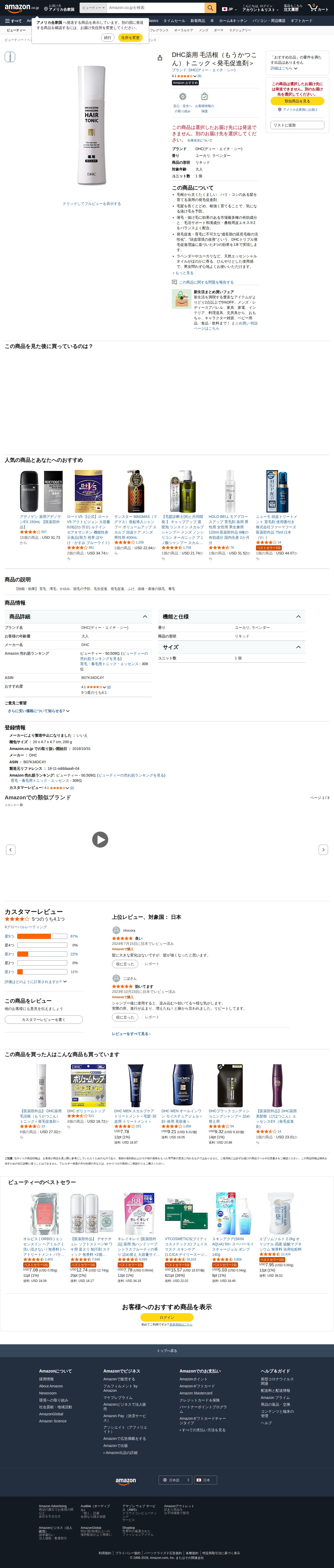Click トップへ戻る back-to-top bar
The height and width of the screenshot is (1568, 334).
[167, 1351]
